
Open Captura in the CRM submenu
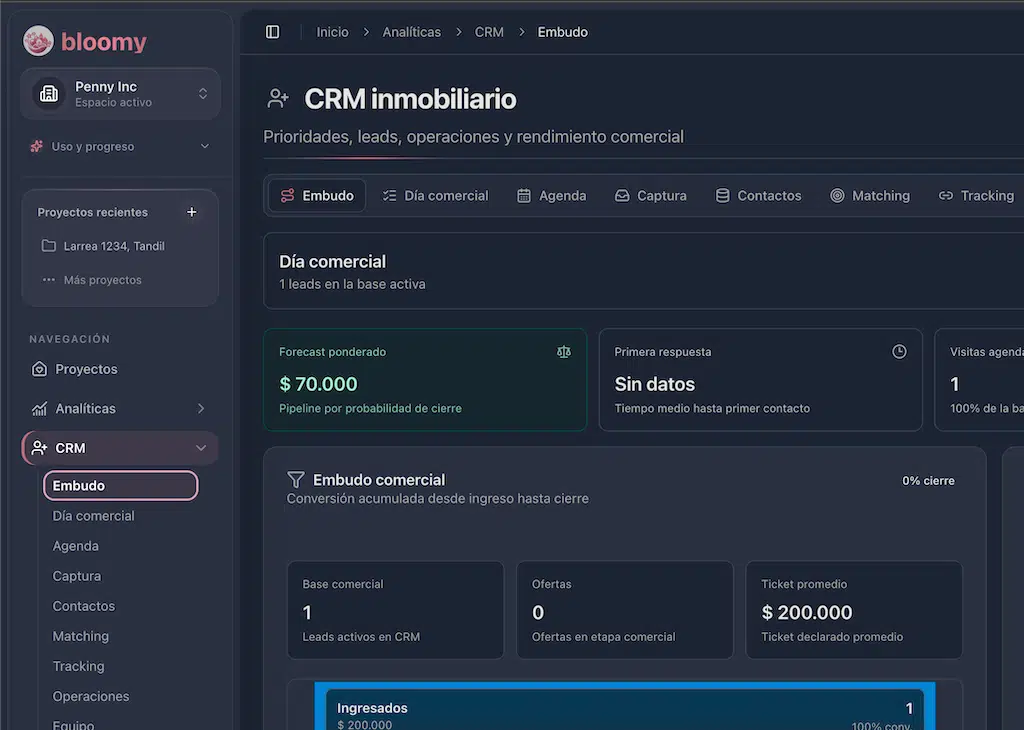[x=76, y=576]
